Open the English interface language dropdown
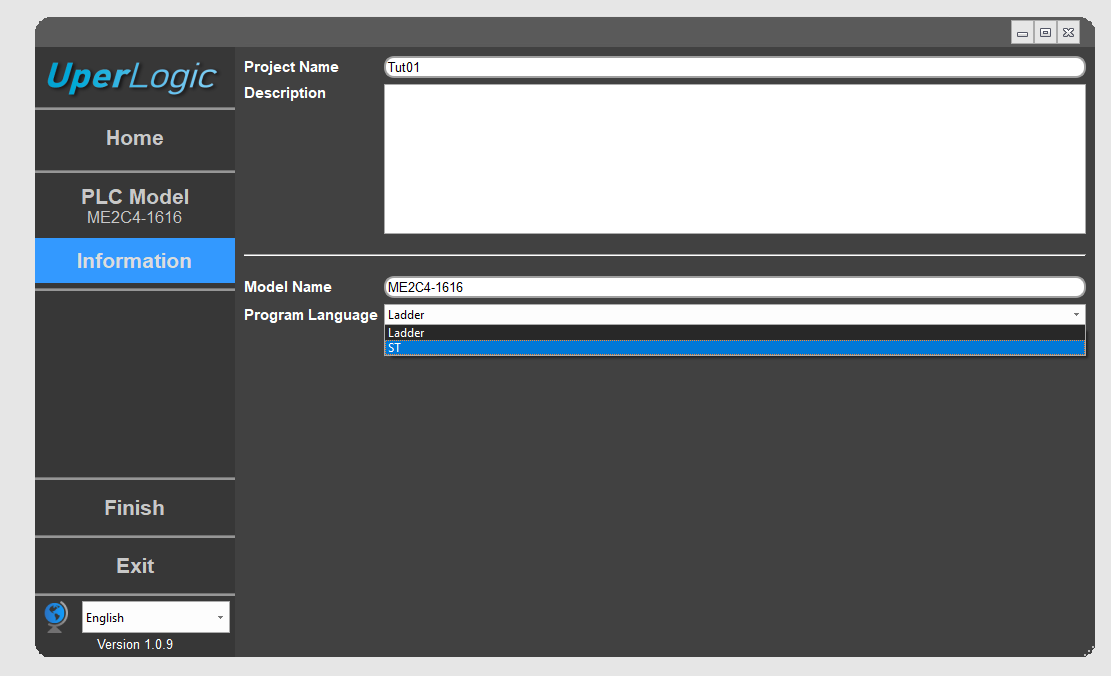 coord(155,617)
